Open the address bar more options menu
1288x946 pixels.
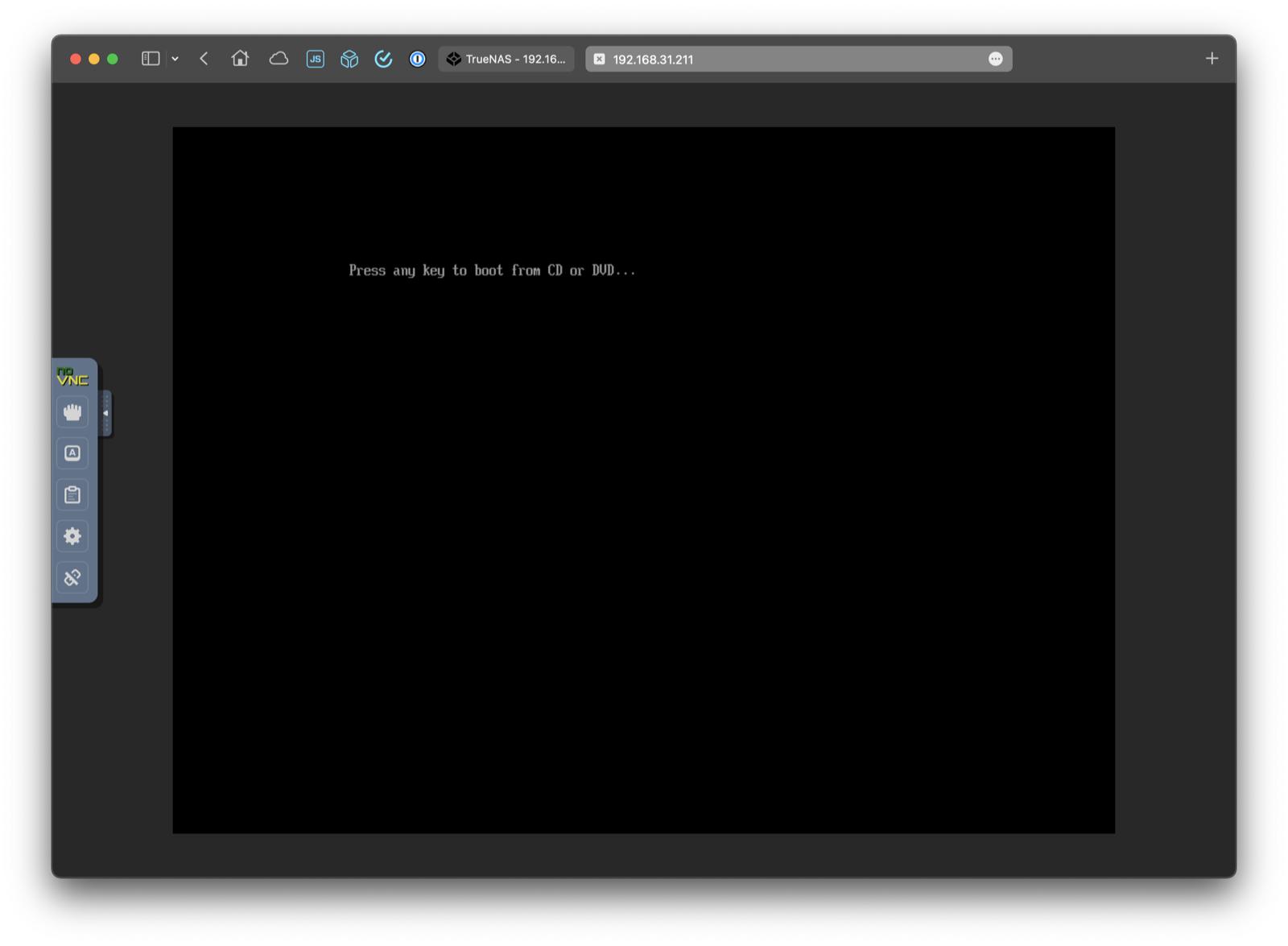[997, 58]
